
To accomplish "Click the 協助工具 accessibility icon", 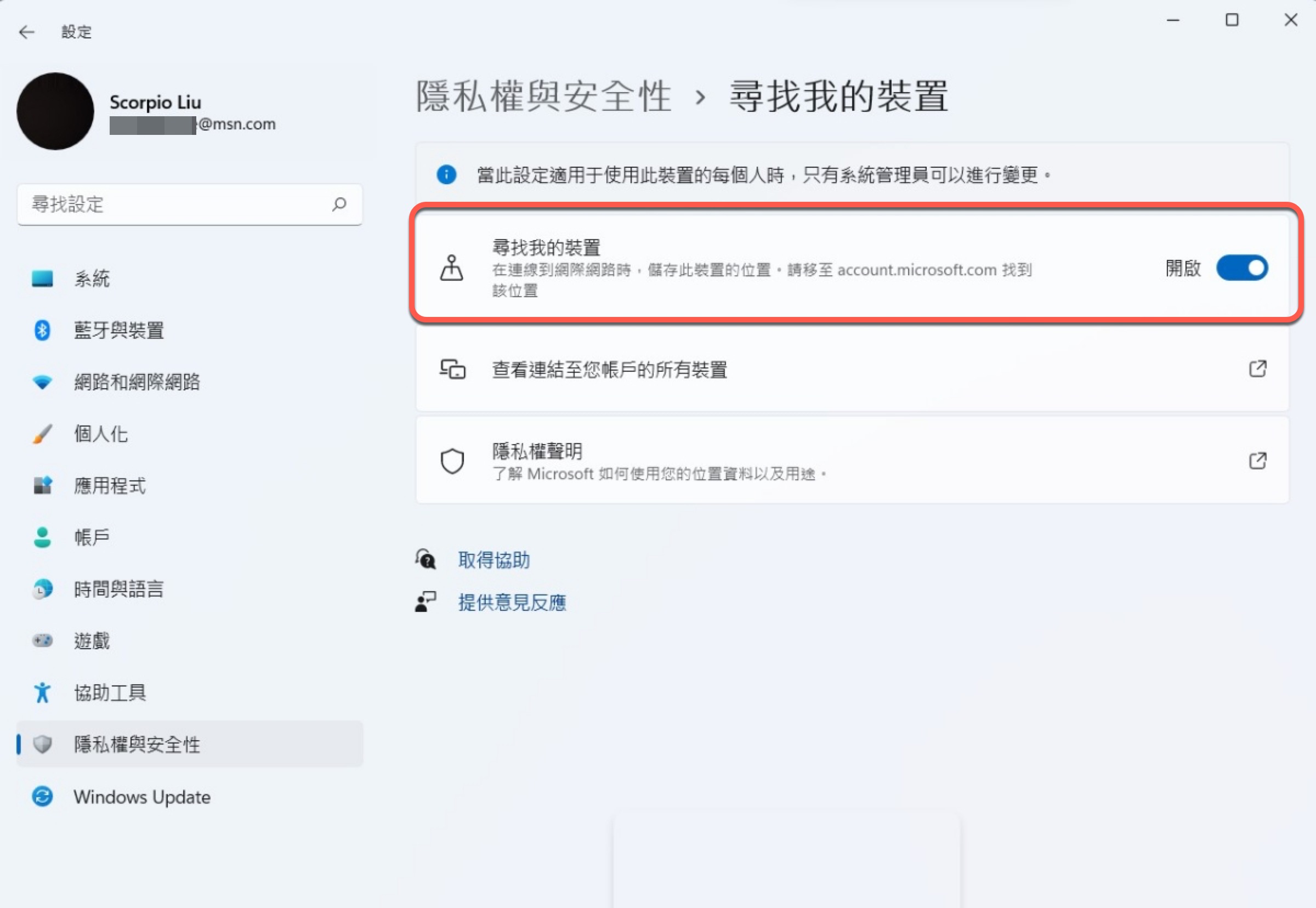I will click(x=42, y=693).
